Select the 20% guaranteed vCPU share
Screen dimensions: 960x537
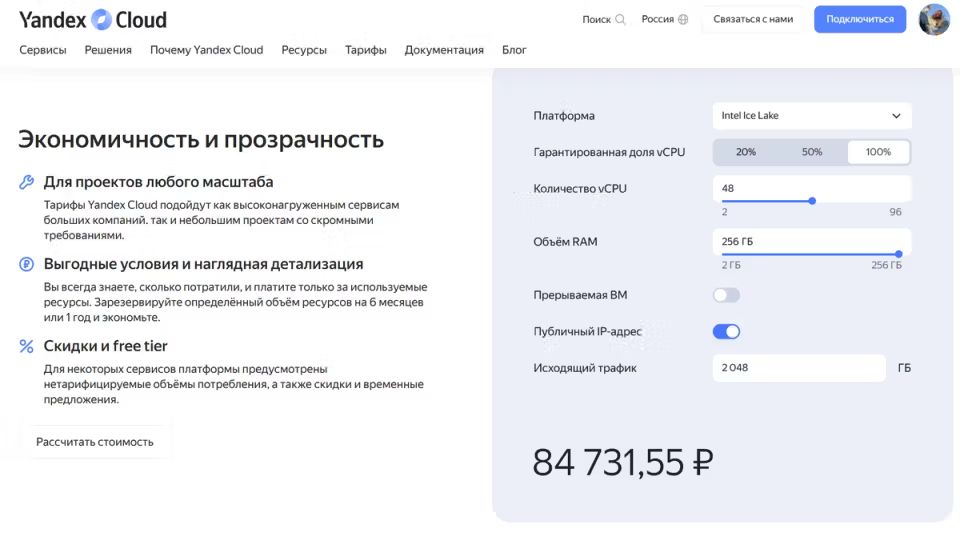pyautogui.click(x=746, y=152)
